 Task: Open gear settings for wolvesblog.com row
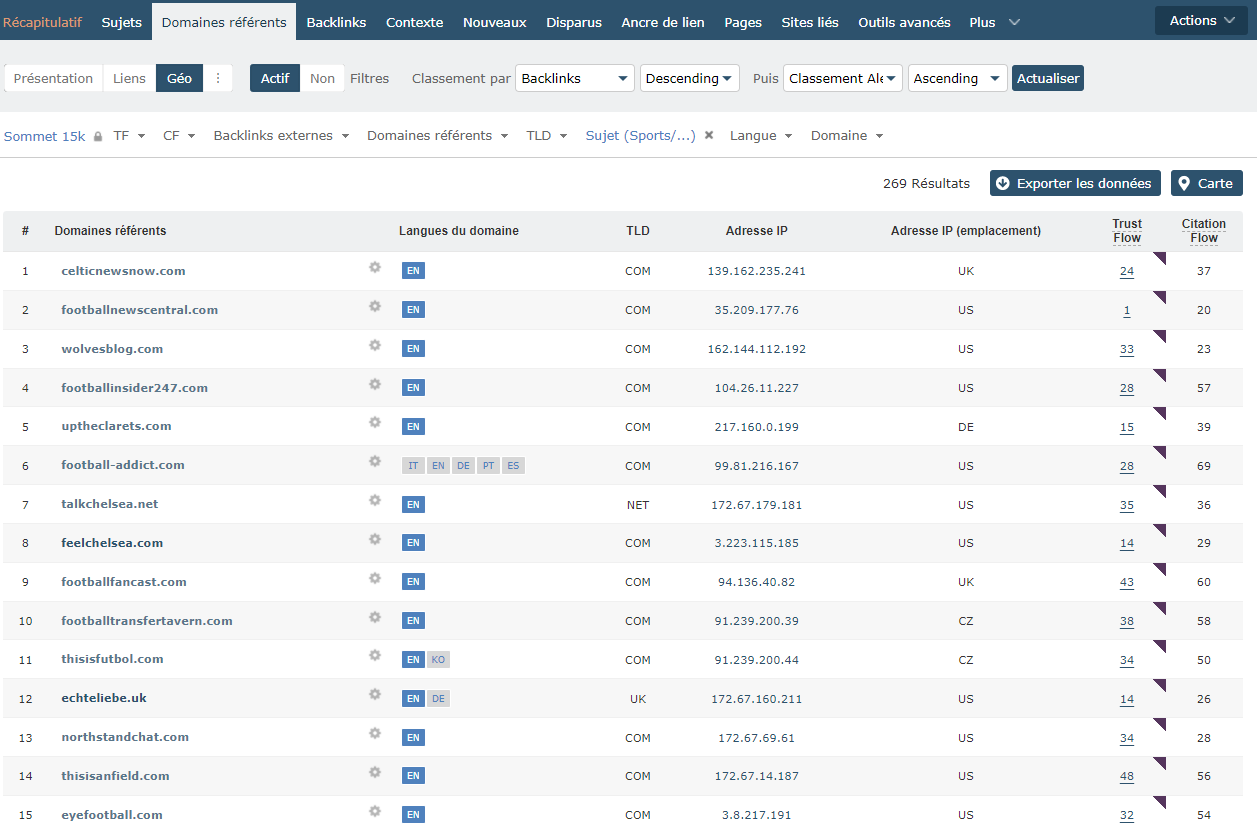(375, 345)
